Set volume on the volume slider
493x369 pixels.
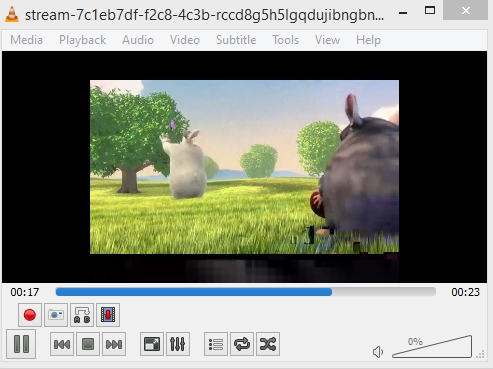[432, 347]
